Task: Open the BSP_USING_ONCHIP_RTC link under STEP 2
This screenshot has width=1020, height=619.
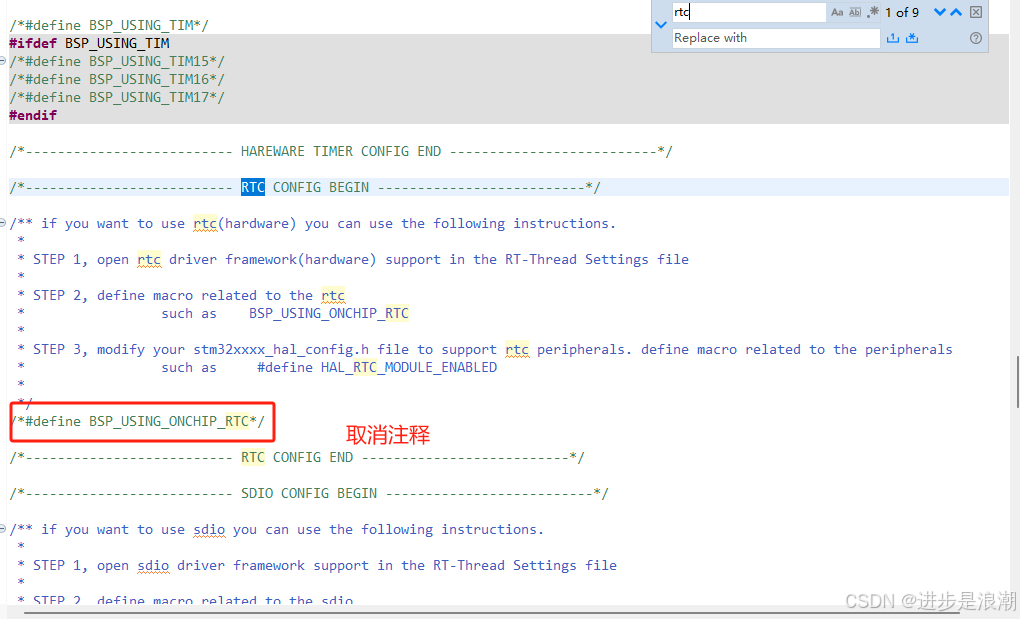Action: pos(328,313)
